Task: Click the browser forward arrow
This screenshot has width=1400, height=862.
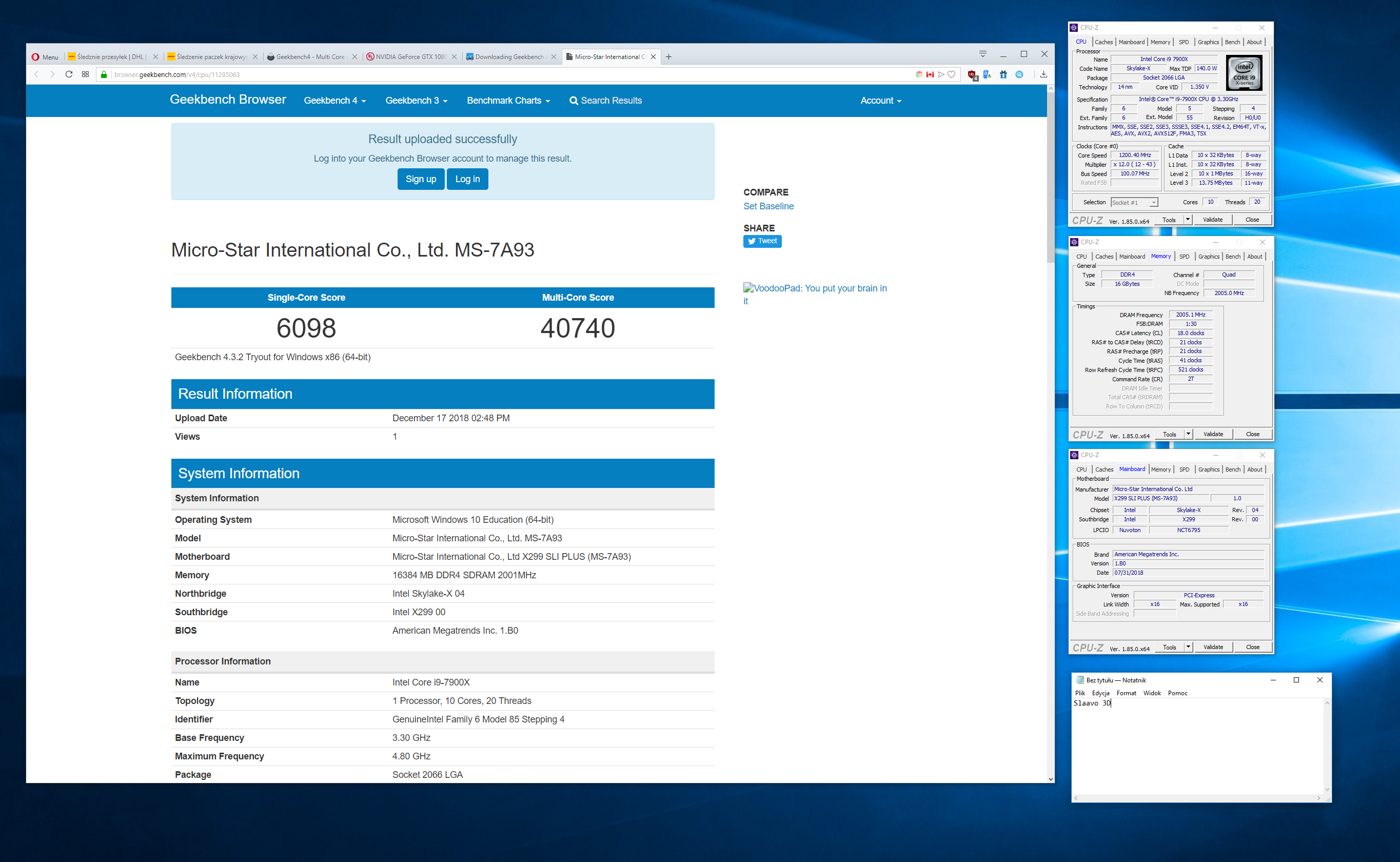Action: 52,74
